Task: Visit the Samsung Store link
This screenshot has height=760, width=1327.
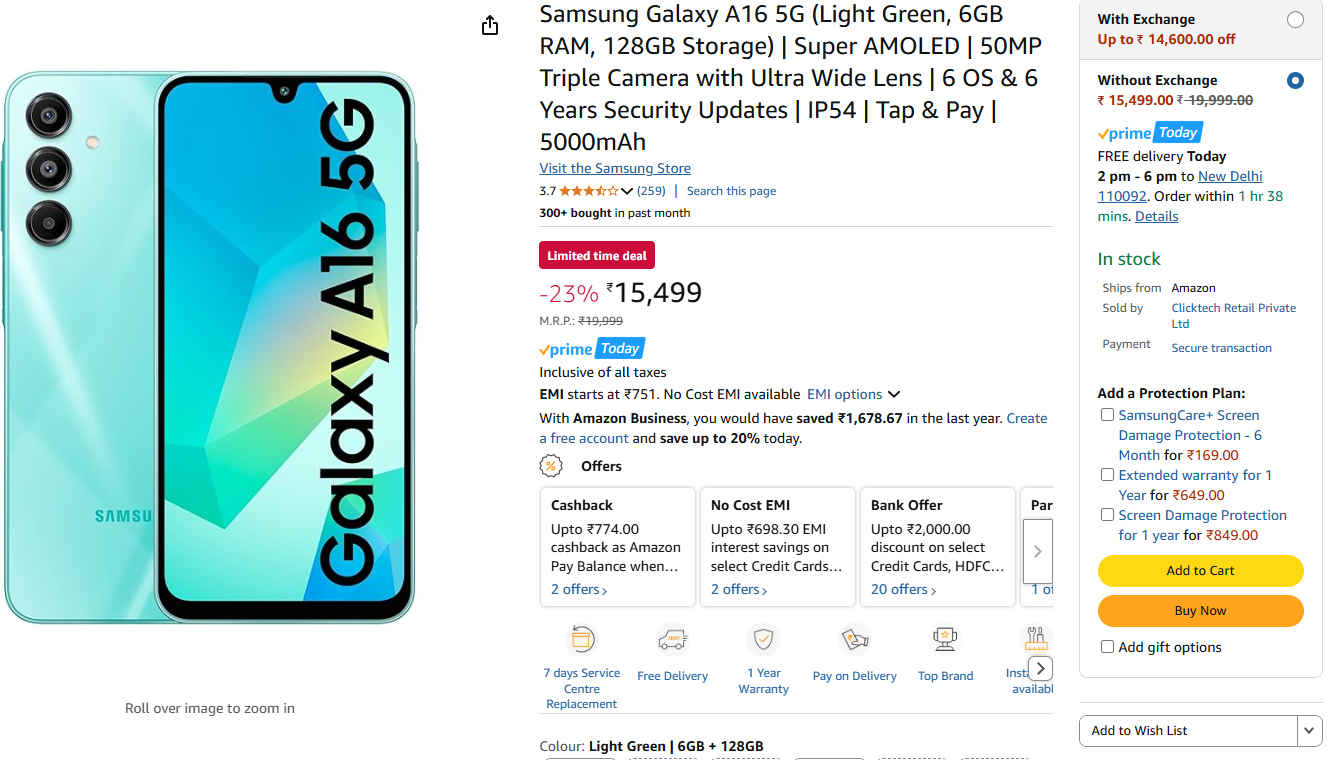Action: (x=615, y=168)
